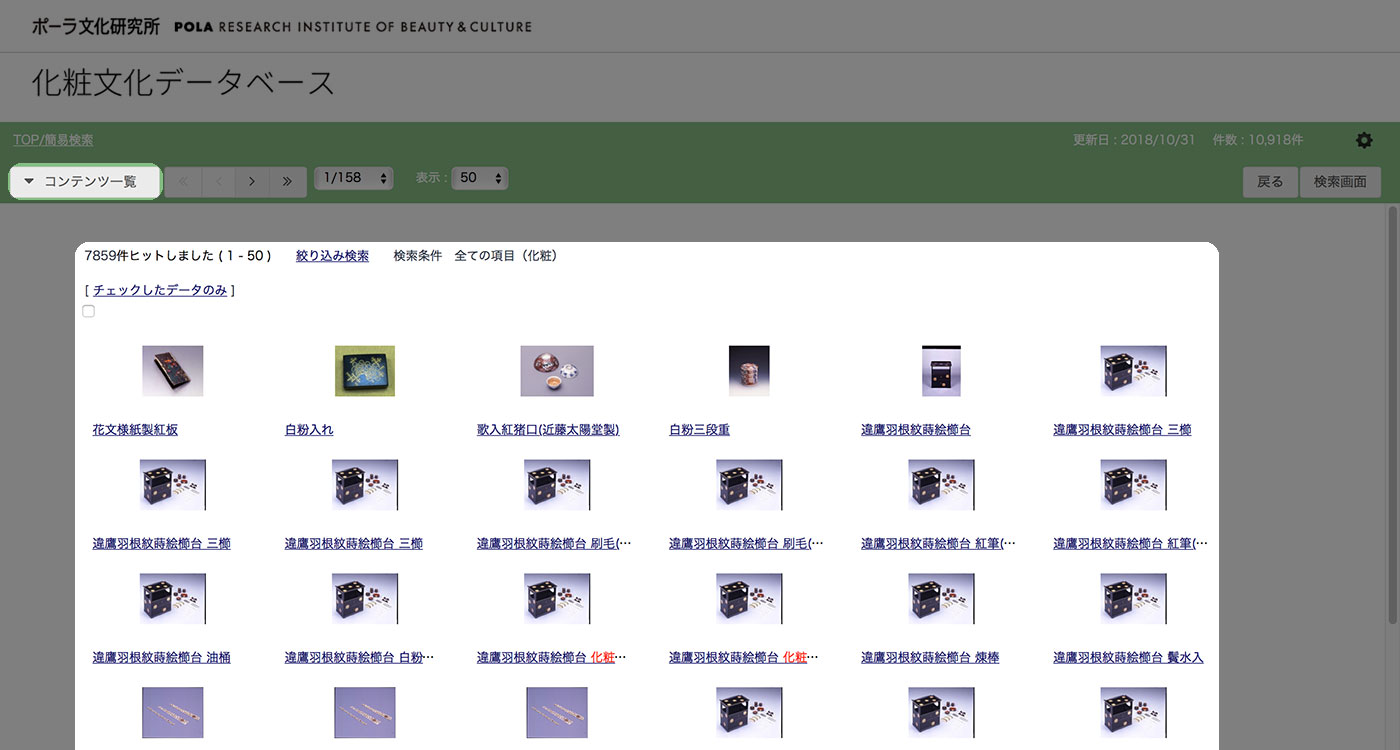This screenshot has width=1400, height=750.
Task: Click the 戻る button
Action: coord(1270,182)
